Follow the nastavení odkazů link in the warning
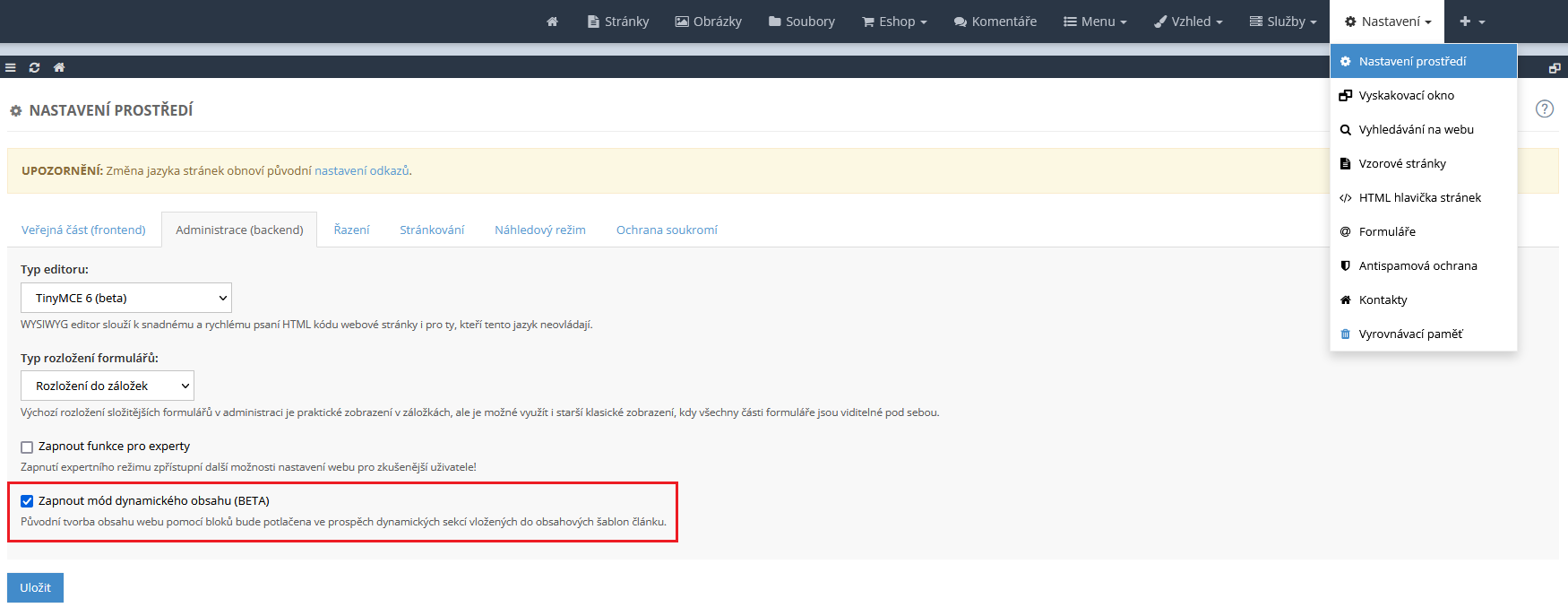The width and height of the screenshot is (1568, 616). coord(361,170)
